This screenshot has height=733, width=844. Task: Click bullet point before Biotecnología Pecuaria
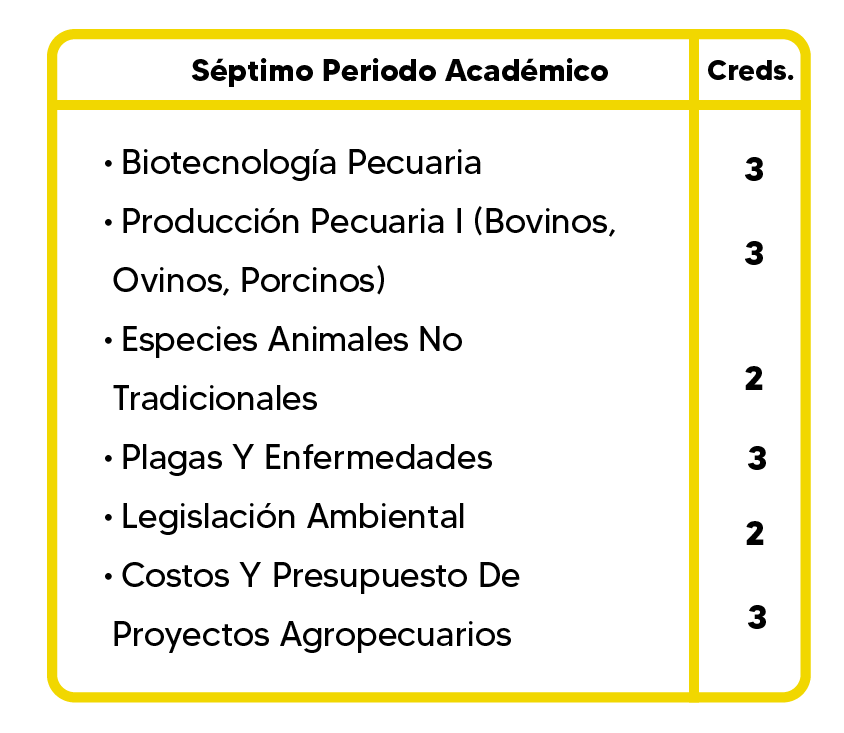[x=108, y=163]
